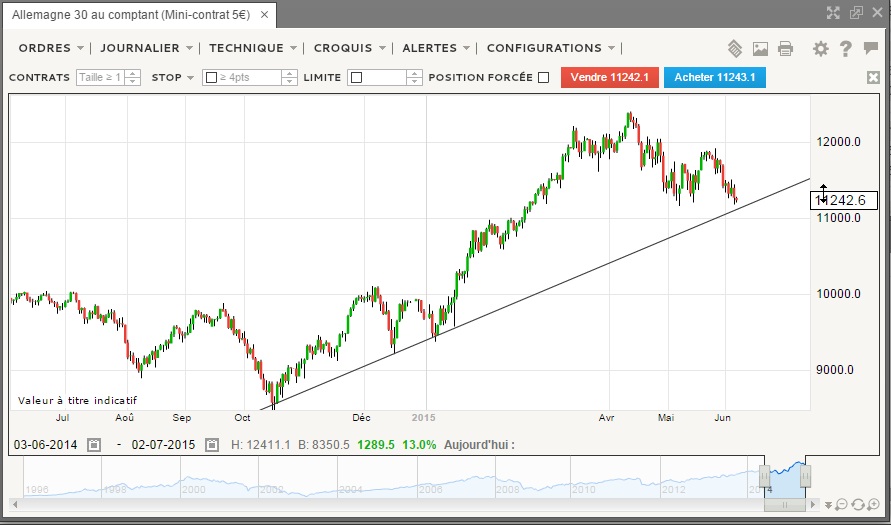The height and width of the screenshot is (525, 891).
Task: Click the Vendre 11242.1 sell button
Action: [x=610, y=77]
